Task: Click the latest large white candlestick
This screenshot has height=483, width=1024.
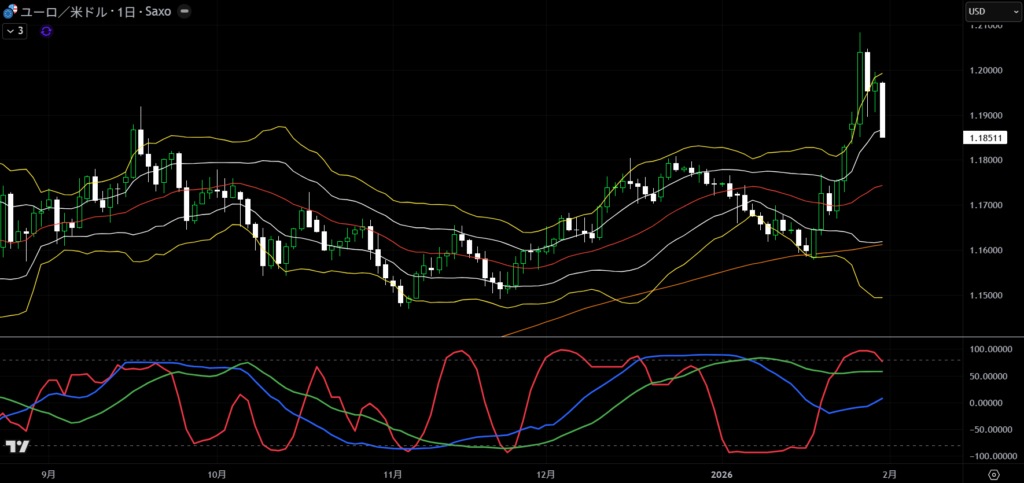Action: coord(882,110)
